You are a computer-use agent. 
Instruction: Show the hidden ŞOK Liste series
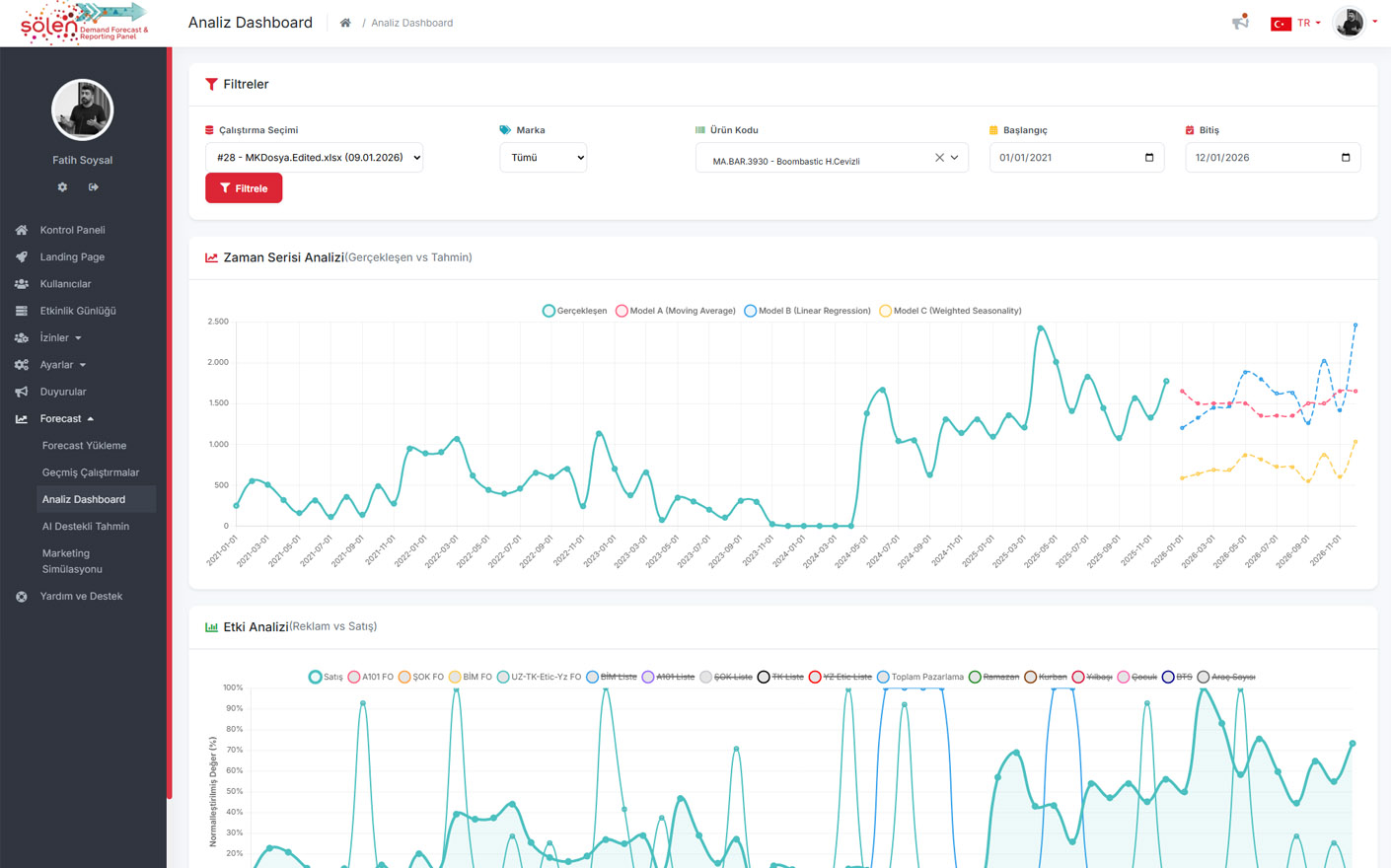726,677
